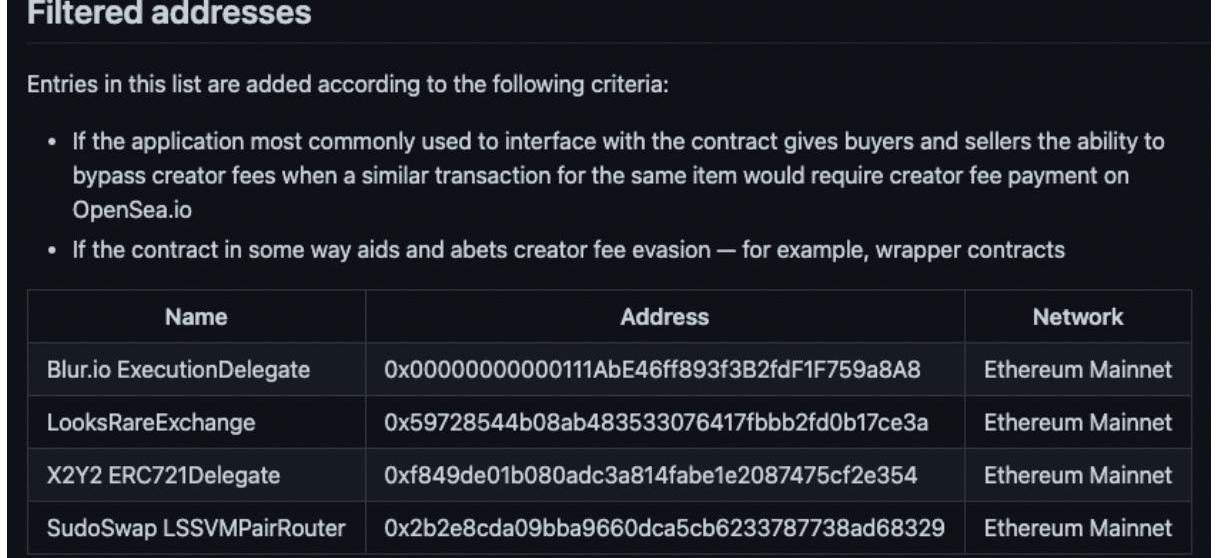1220x558 pixels.
Task: Select the LooksRareExchange name cell
Action: 151,423
